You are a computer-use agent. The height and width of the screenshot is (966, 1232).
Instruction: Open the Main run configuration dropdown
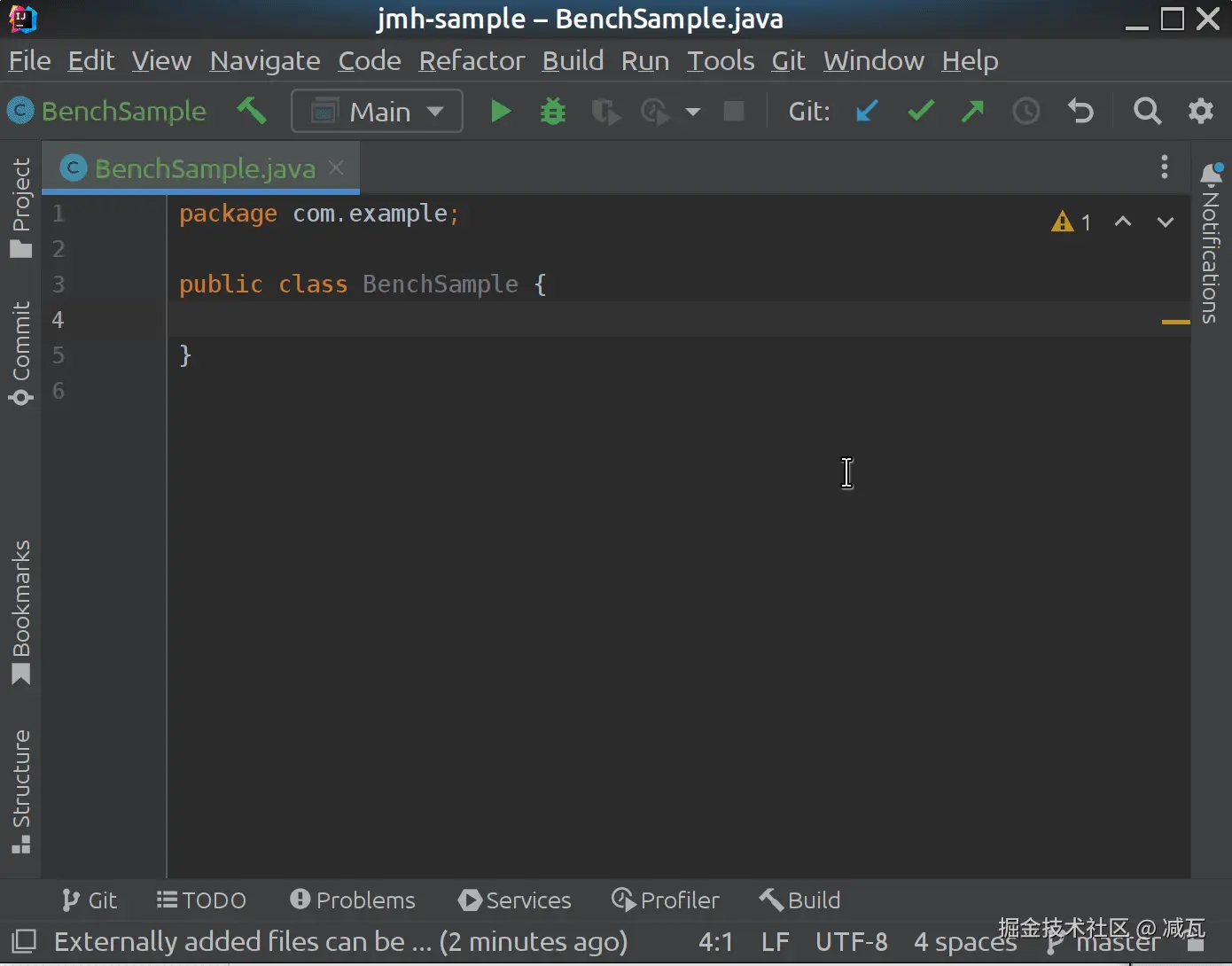click(378, 111)
